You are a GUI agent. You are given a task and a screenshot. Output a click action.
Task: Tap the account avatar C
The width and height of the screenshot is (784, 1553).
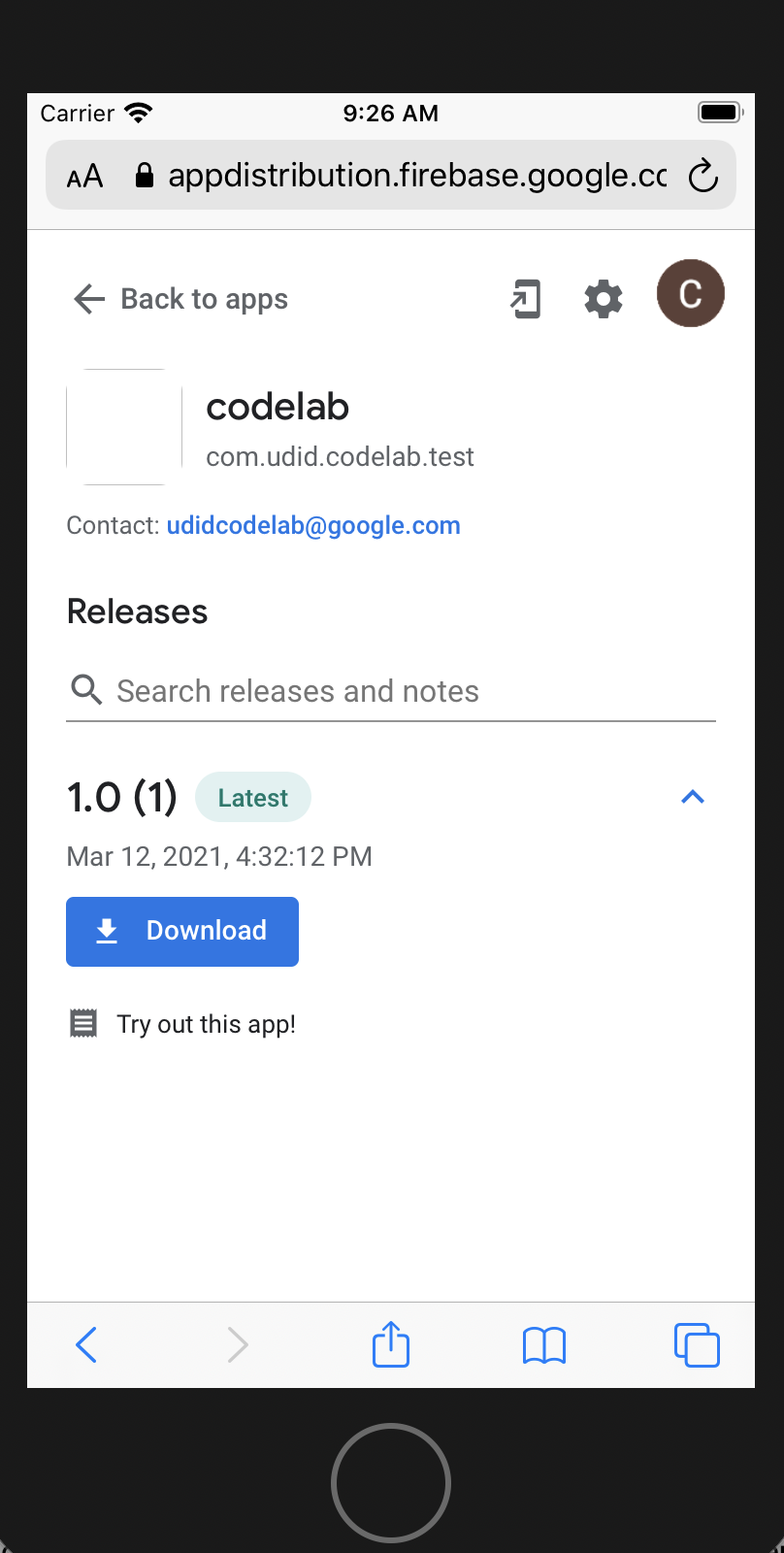click(691, 294)
